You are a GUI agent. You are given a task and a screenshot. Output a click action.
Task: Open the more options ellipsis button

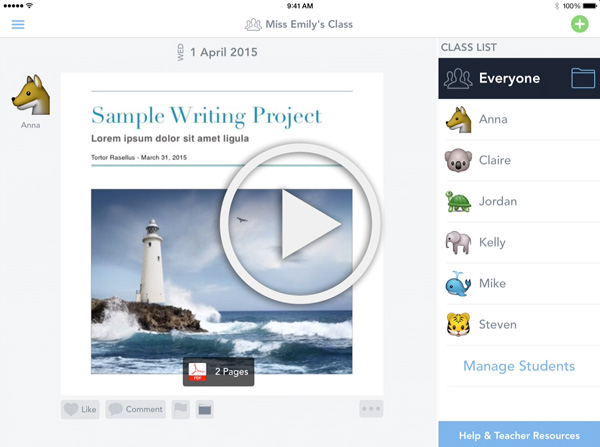click(x=371, y=409)
